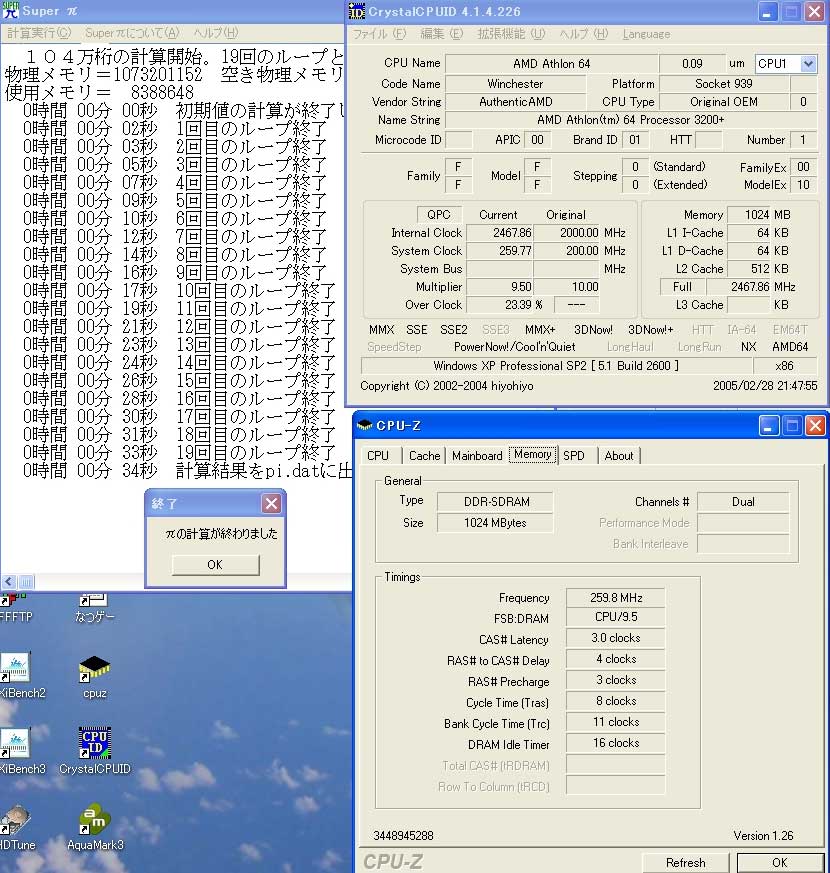The width and height of the screenshot is (830, 873).
Task: Click the Code Name field Winchester
Action: click(x=515, y=84)
